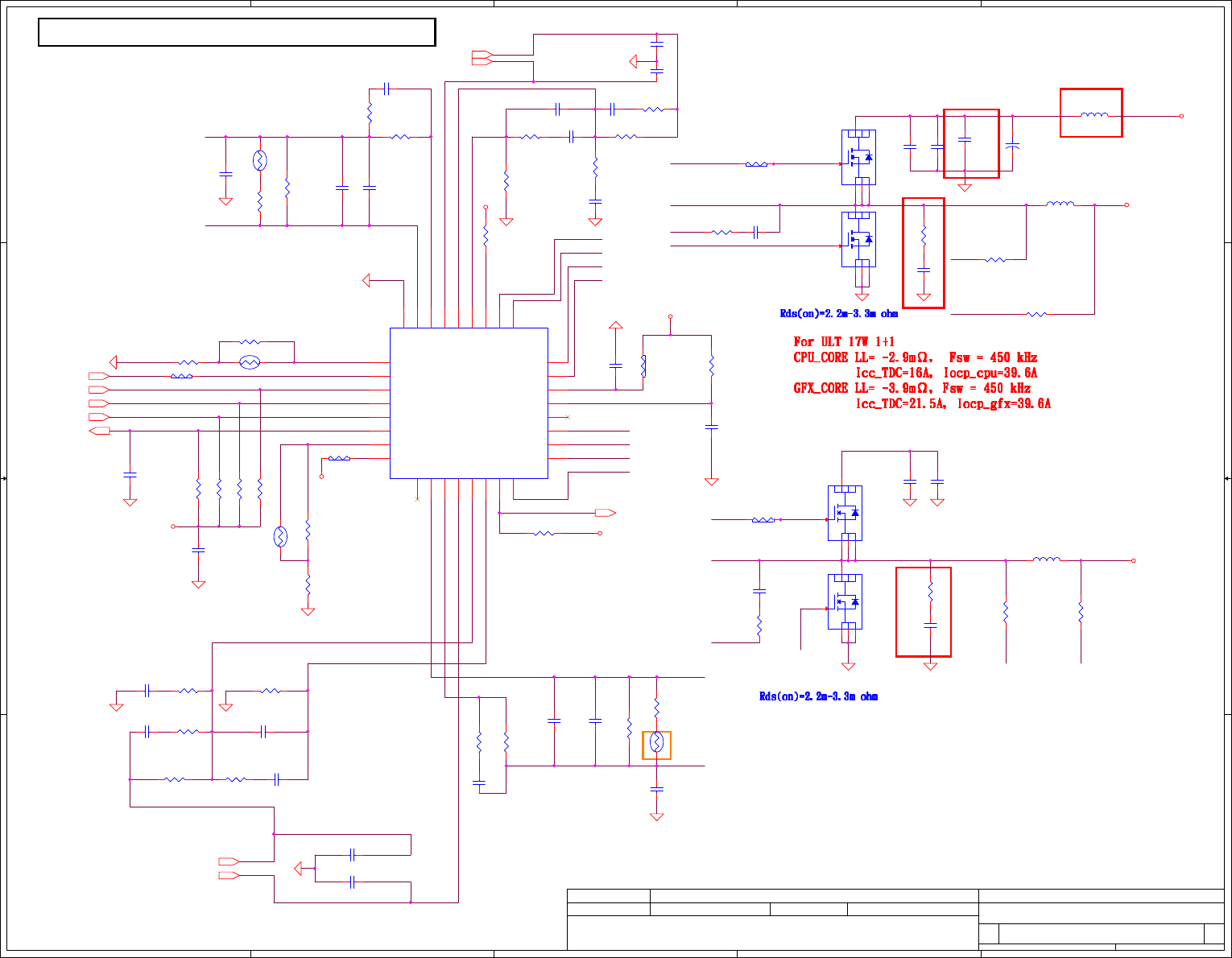Select the topmost MOSFET symbol

(x=858, y=158)
